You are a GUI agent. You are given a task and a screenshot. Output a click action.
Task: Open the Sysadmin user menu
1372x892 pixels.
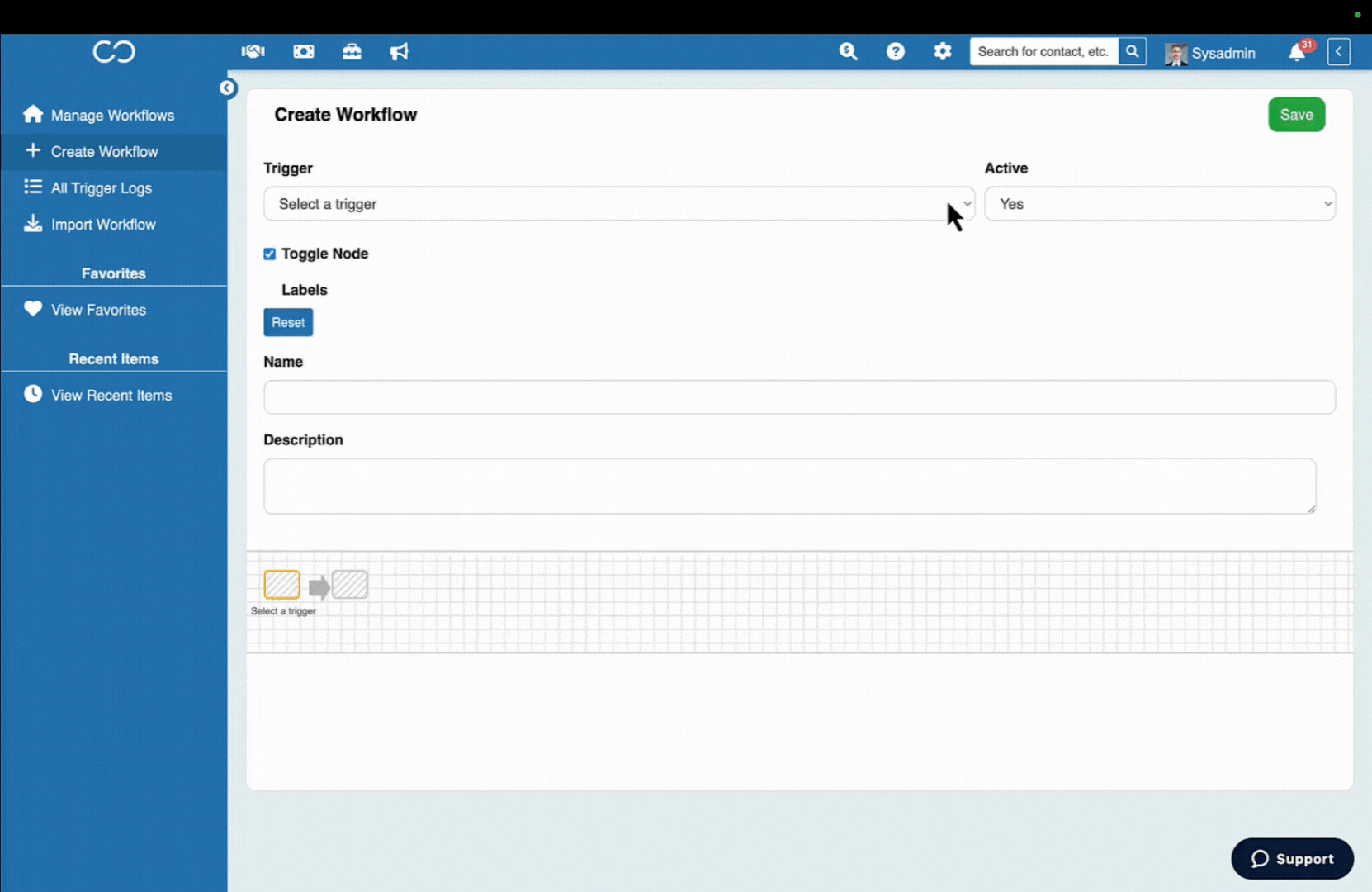click(x=1210, y=53)
